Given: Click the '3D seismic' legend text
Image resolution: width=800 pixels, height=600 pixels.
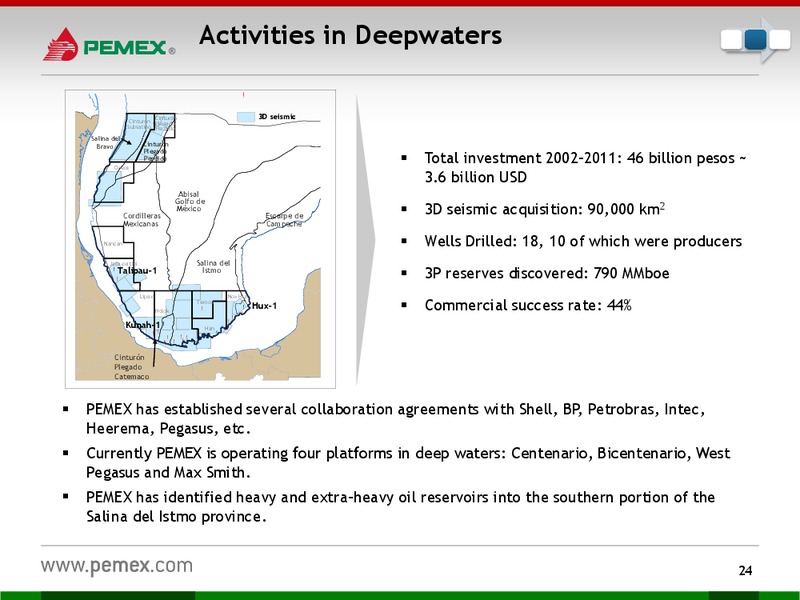Looking at the screenshot, I should click(x=277, y=117).
